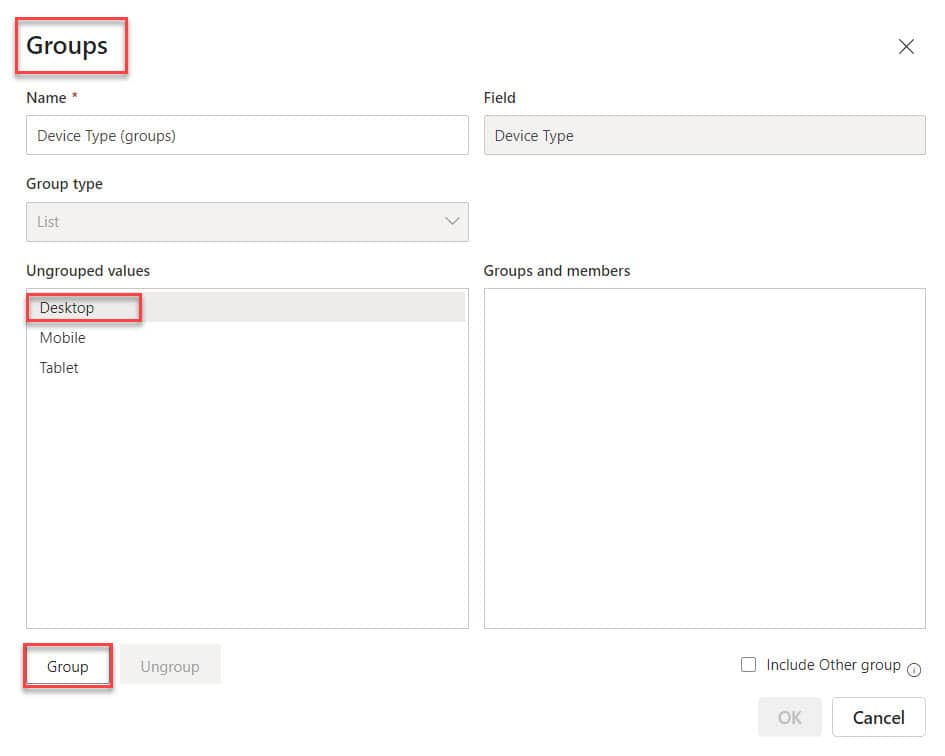Click the Group button
The image size is (945, 756).
[68, 666]
